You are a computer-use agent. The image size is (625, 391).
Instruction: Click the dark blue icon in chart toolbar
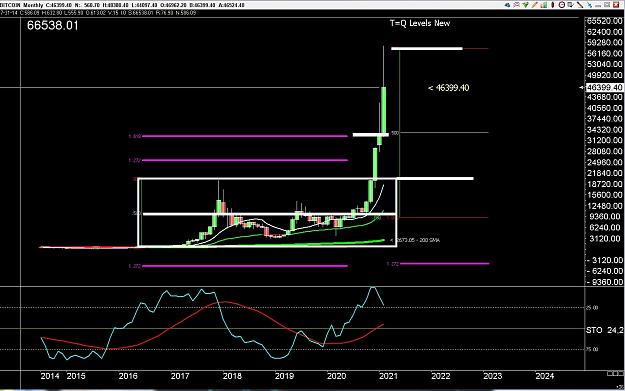507,5
